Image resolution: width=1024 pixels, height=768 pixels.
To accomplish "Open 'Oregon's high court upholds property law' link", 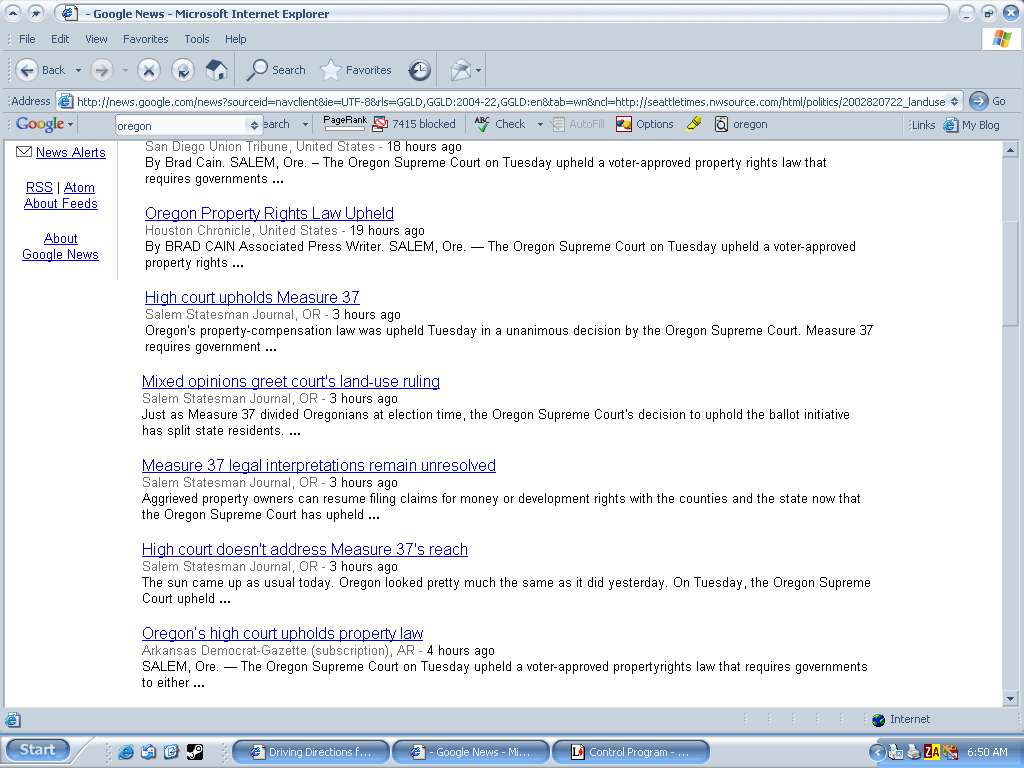I will tap(282, 633).
